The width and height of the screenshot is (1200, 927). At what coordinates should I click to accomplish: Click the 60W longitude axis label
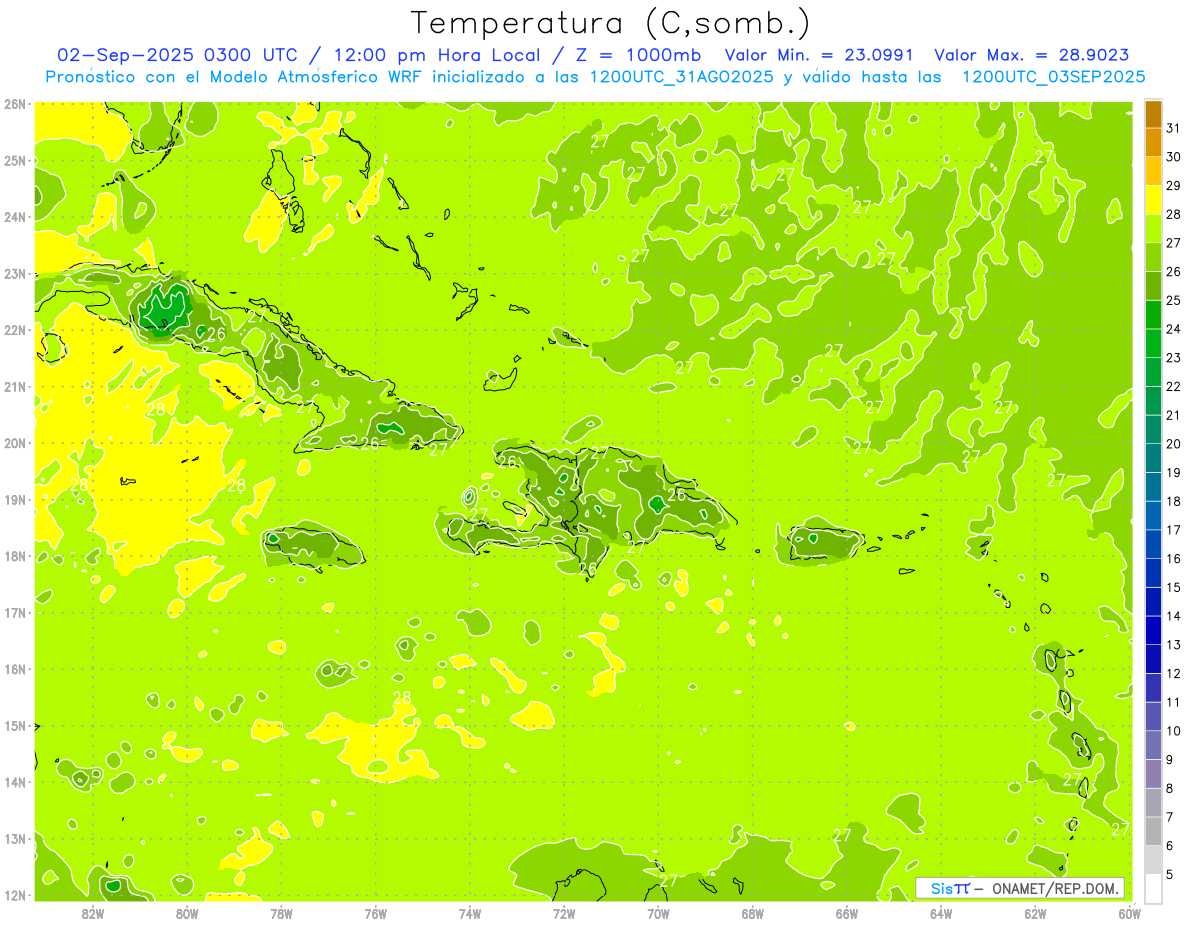(x=1130, y=914)
